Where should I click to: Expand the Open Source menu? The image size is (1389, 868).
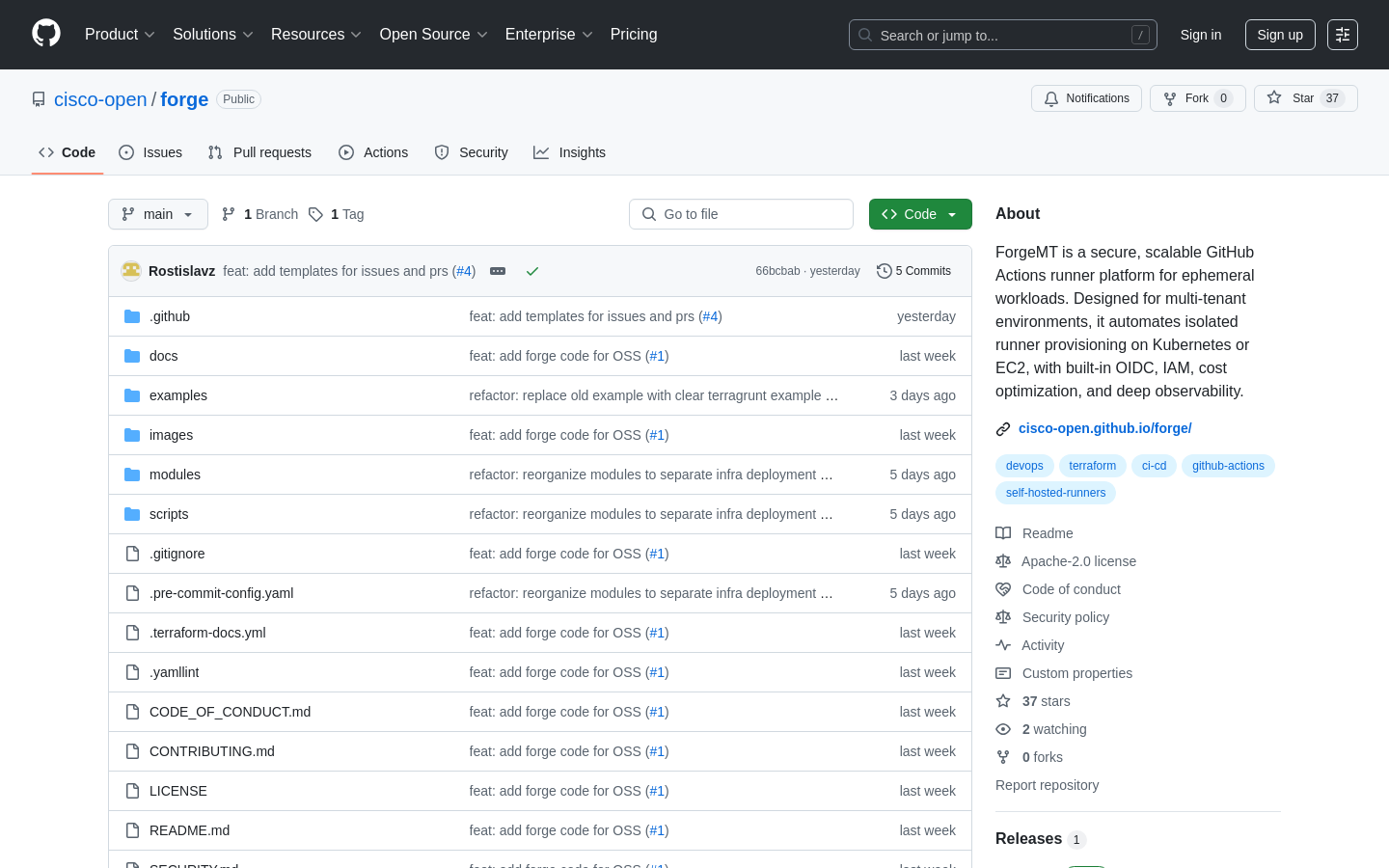(433, 35)
